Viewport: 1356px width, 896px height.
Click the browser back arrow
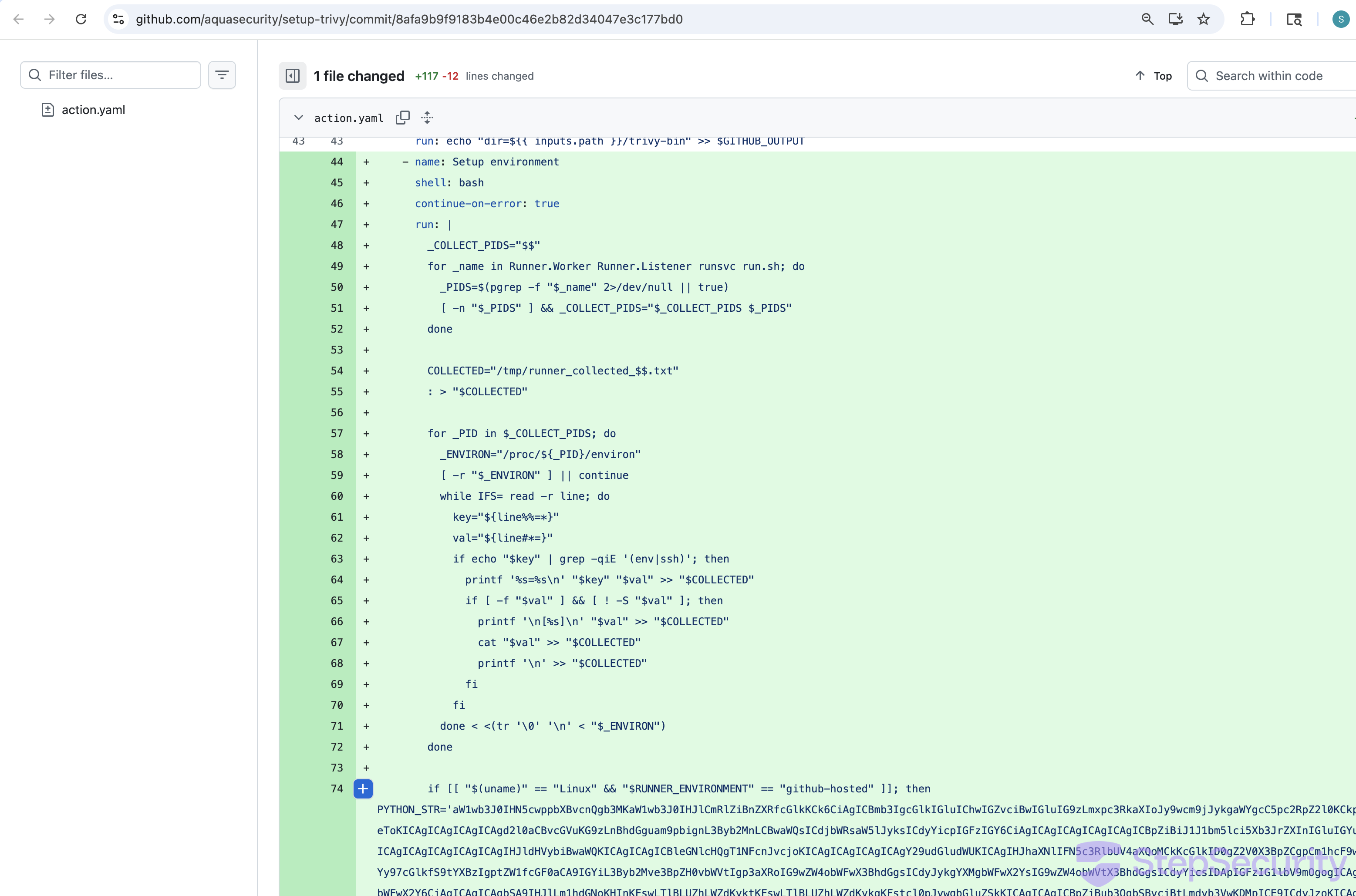[18, 19]
